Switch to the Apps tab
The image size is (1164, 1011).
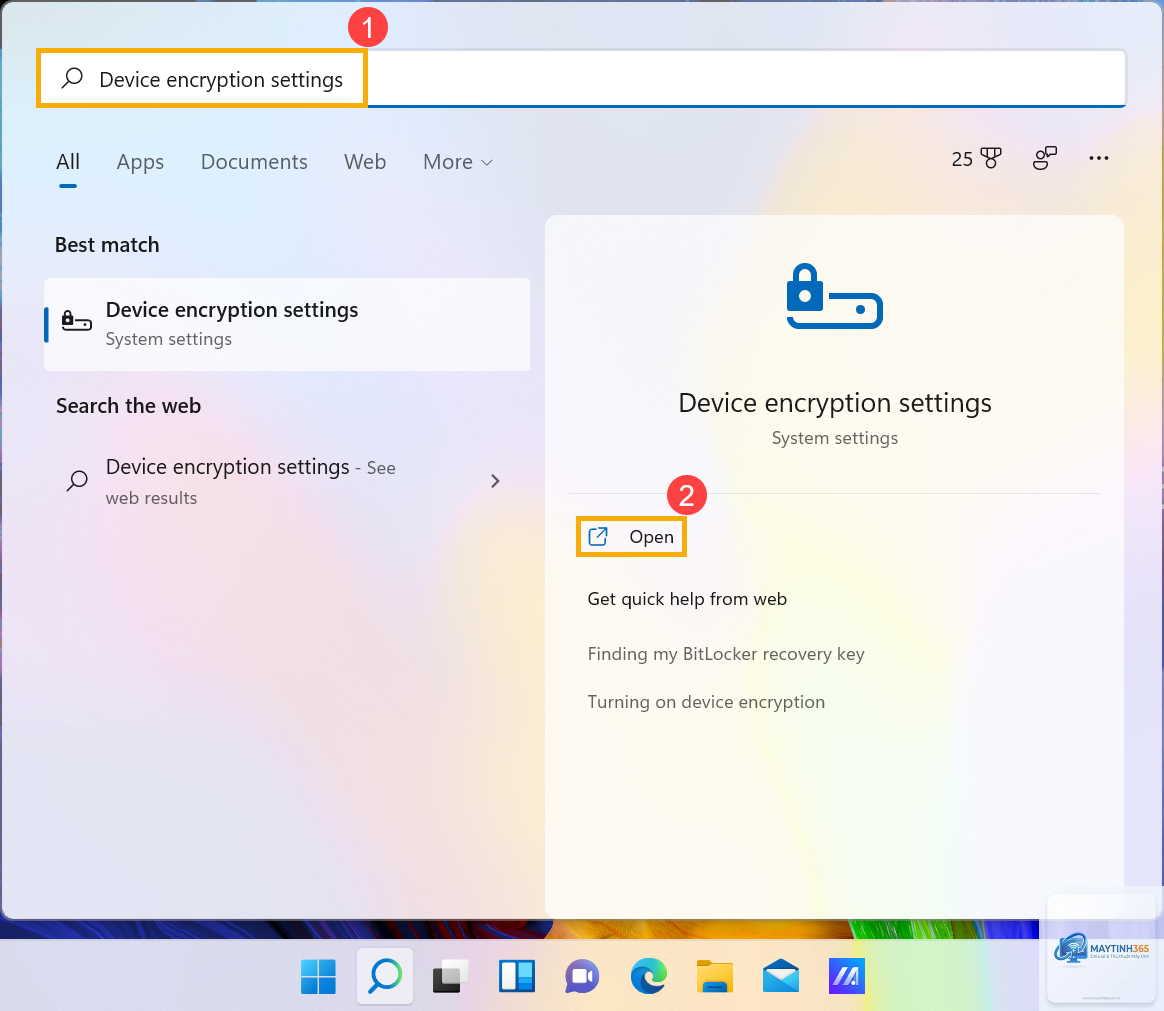pyautogui.click(x=140, y=162)
